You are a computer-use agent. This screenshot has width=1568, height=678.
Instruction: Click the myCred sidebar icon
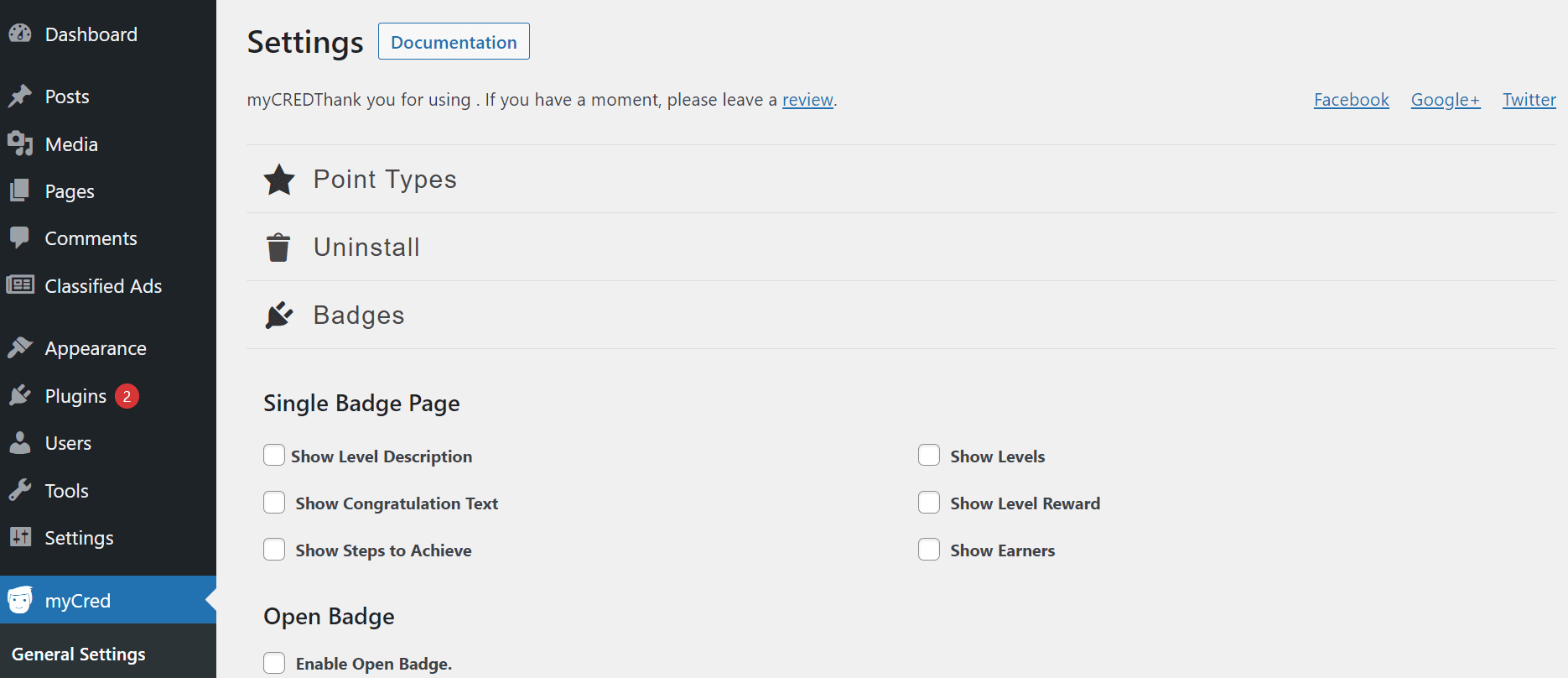coord(20,600)
